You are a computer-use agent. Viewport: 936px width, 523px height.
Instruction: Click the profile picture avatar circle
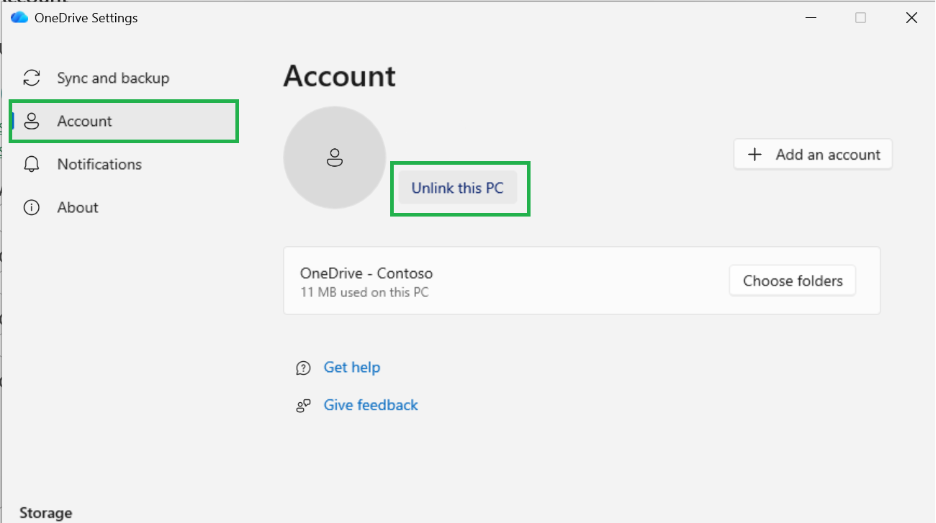tap(335, 158)
